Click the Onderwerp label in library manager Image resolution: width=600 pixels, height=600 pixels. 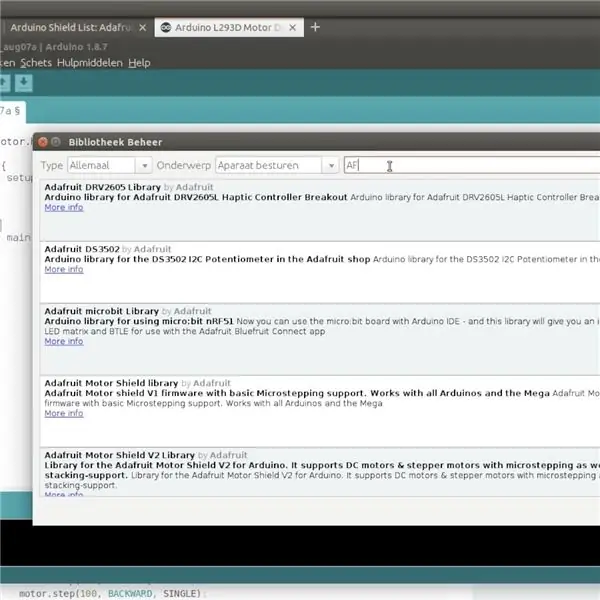click(x=184, y=165)
